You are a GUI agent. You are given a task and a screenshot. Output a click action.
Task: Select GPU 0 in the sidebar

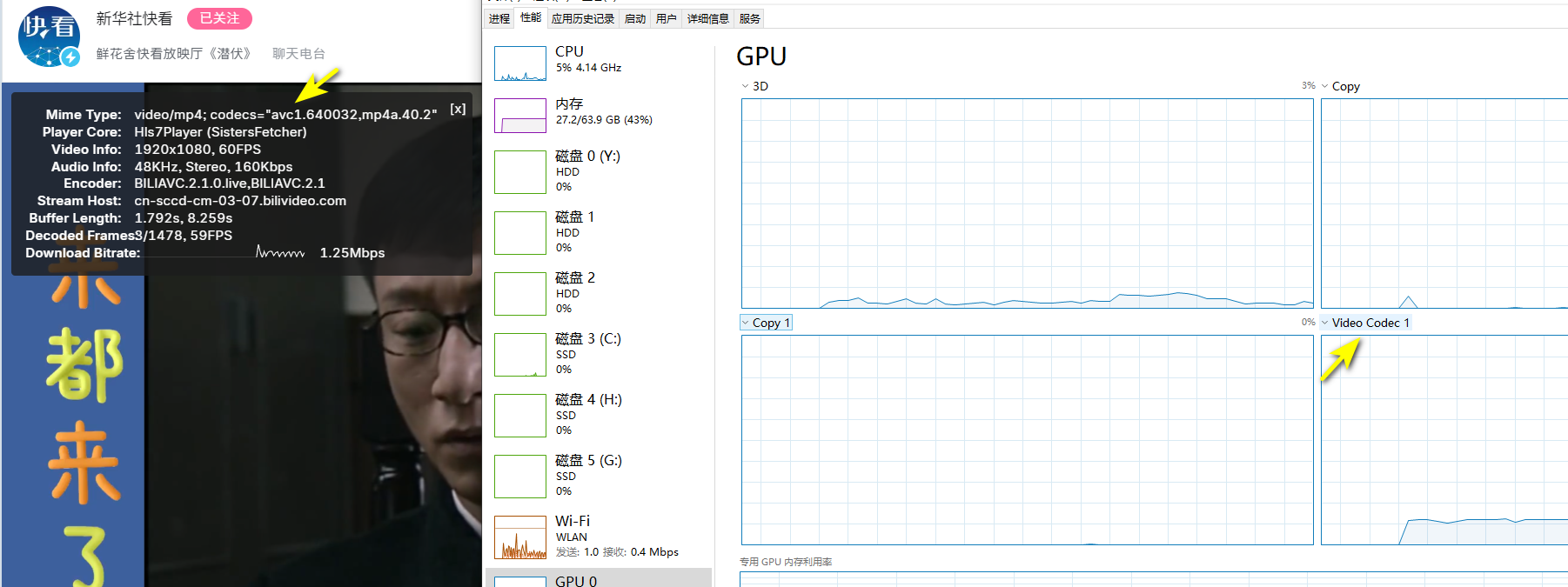coord(599,578)
